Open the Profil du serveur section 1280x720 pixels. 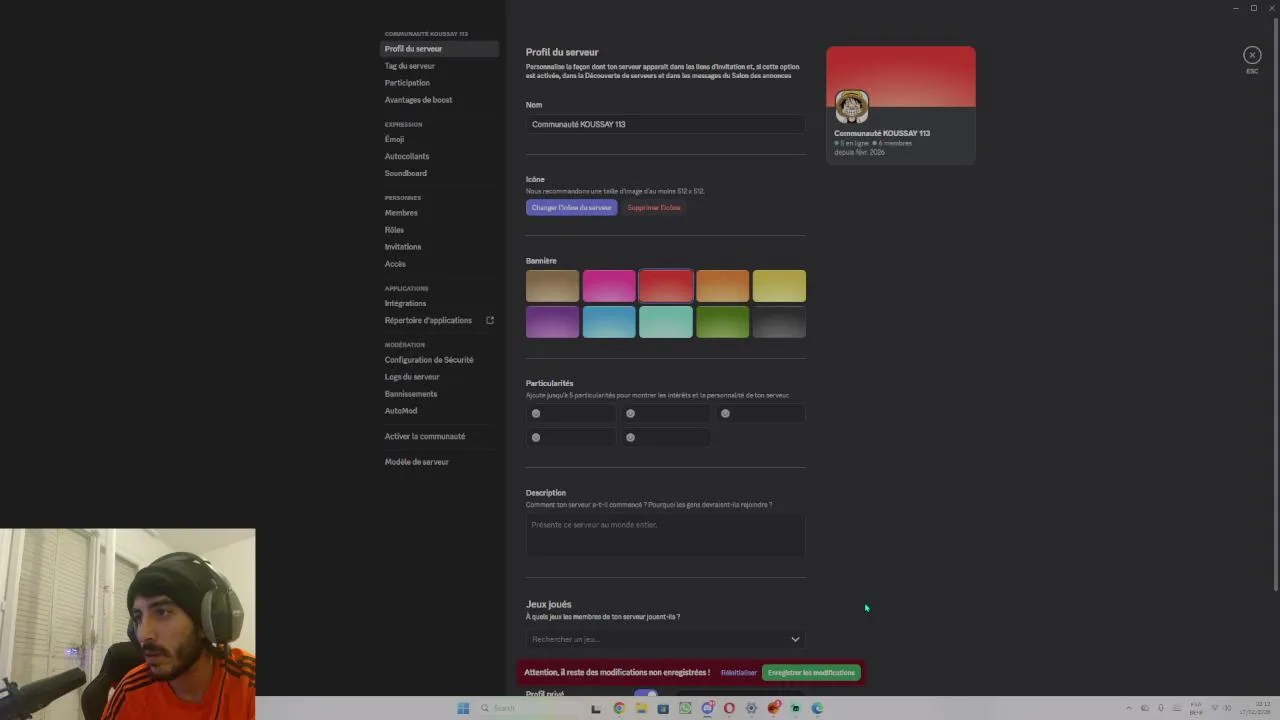coord(440,48)
